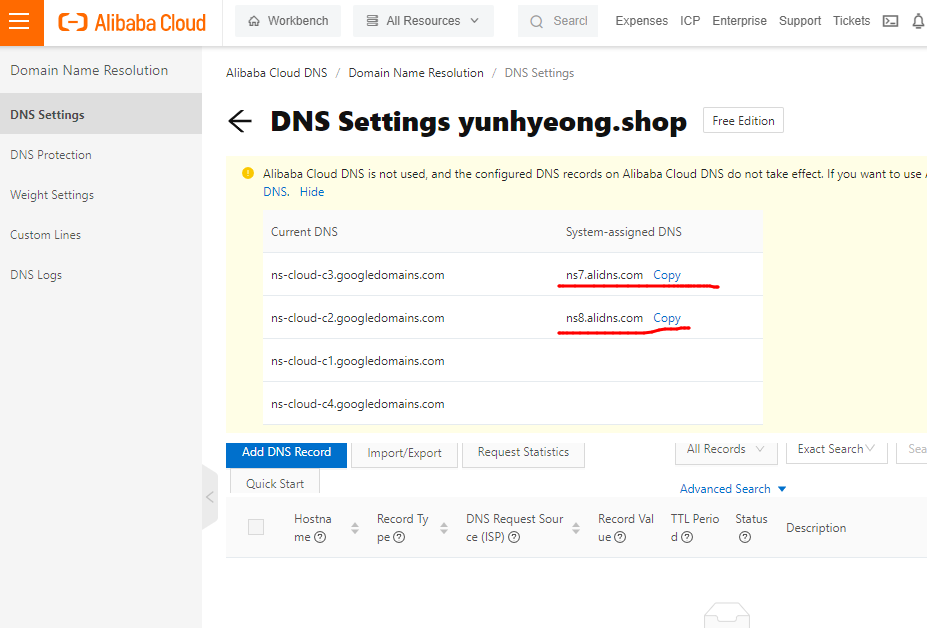The width and height of the screenshot is (927, 628).
Task: Select ns-cloud-c2.googledomains.com text
Action: (x=358, y=318)
